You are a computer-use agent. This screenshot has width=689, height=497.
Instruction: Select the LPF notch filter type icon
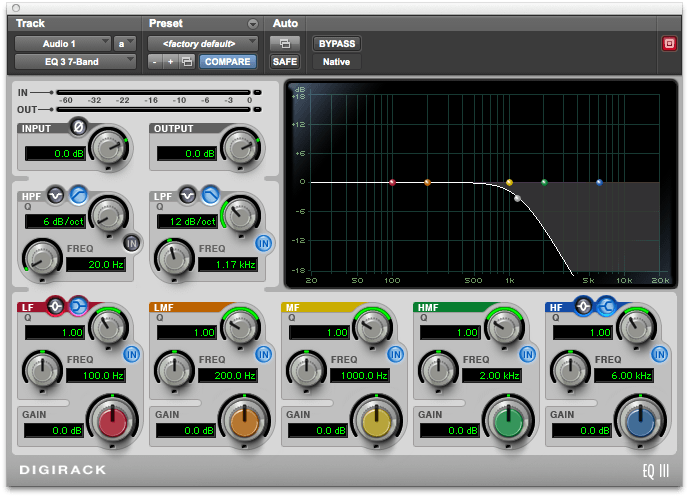pyautogui.click(x=189, y=194)
